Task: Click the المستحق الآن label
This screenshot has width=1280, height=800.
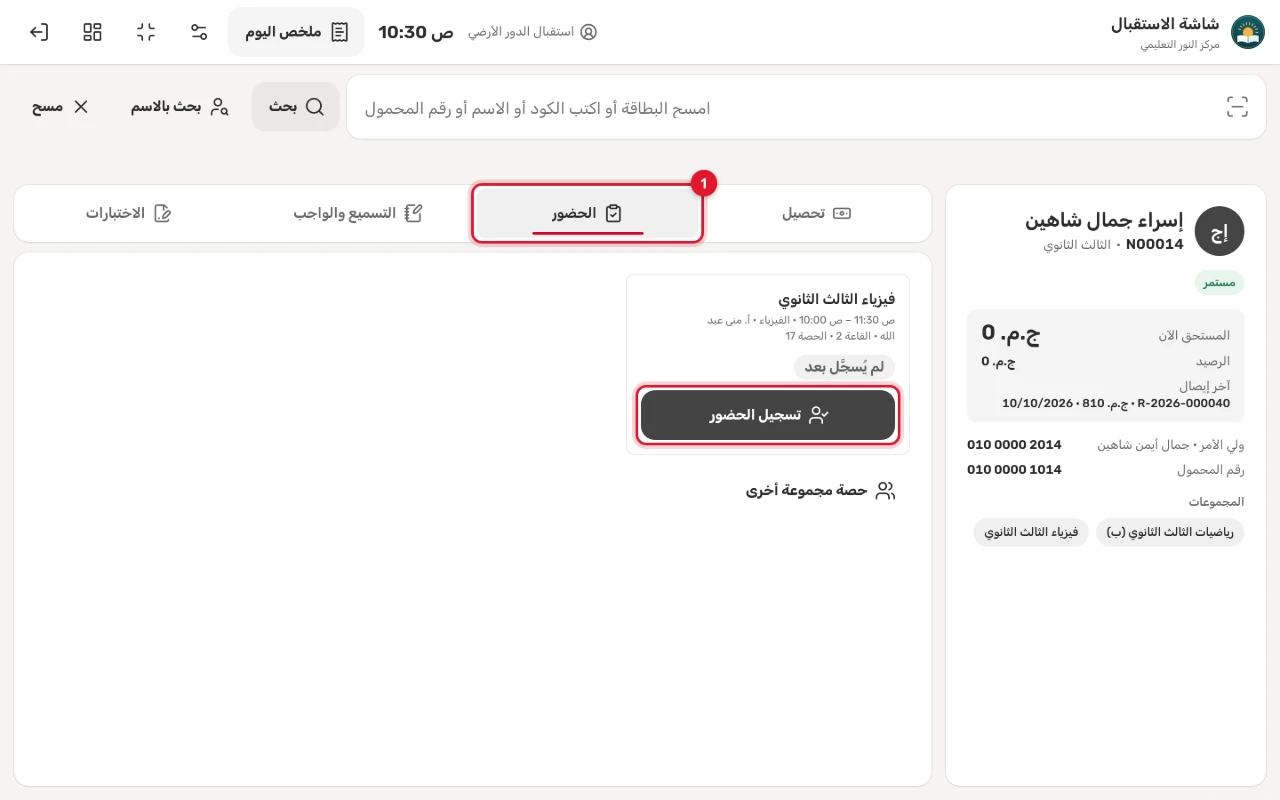Action: [1194, 336]
